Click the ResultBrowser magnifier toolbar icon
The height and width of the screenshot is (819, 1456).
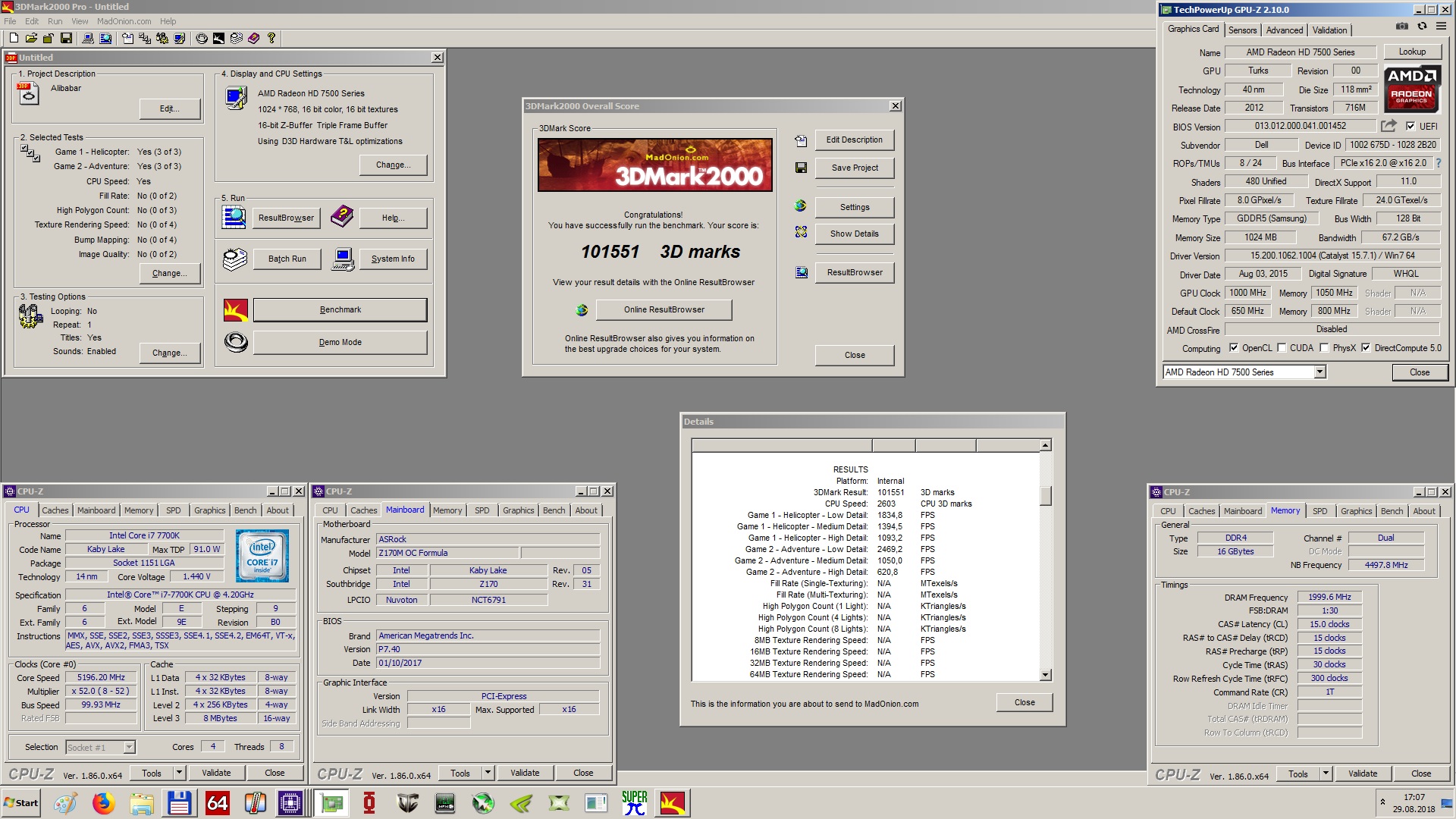[x=105, y=38]
